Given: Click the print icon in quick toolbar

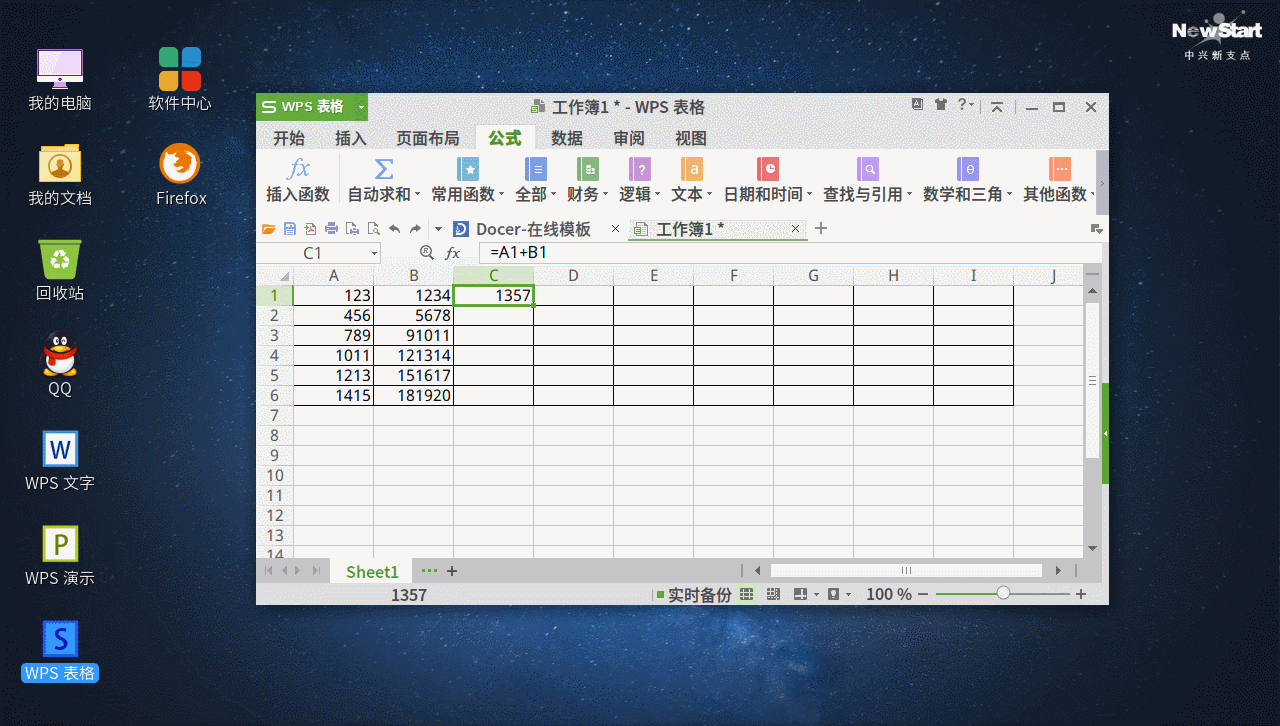Looking at the screenshot, I should pyautogui.click(x=332, y=229).
